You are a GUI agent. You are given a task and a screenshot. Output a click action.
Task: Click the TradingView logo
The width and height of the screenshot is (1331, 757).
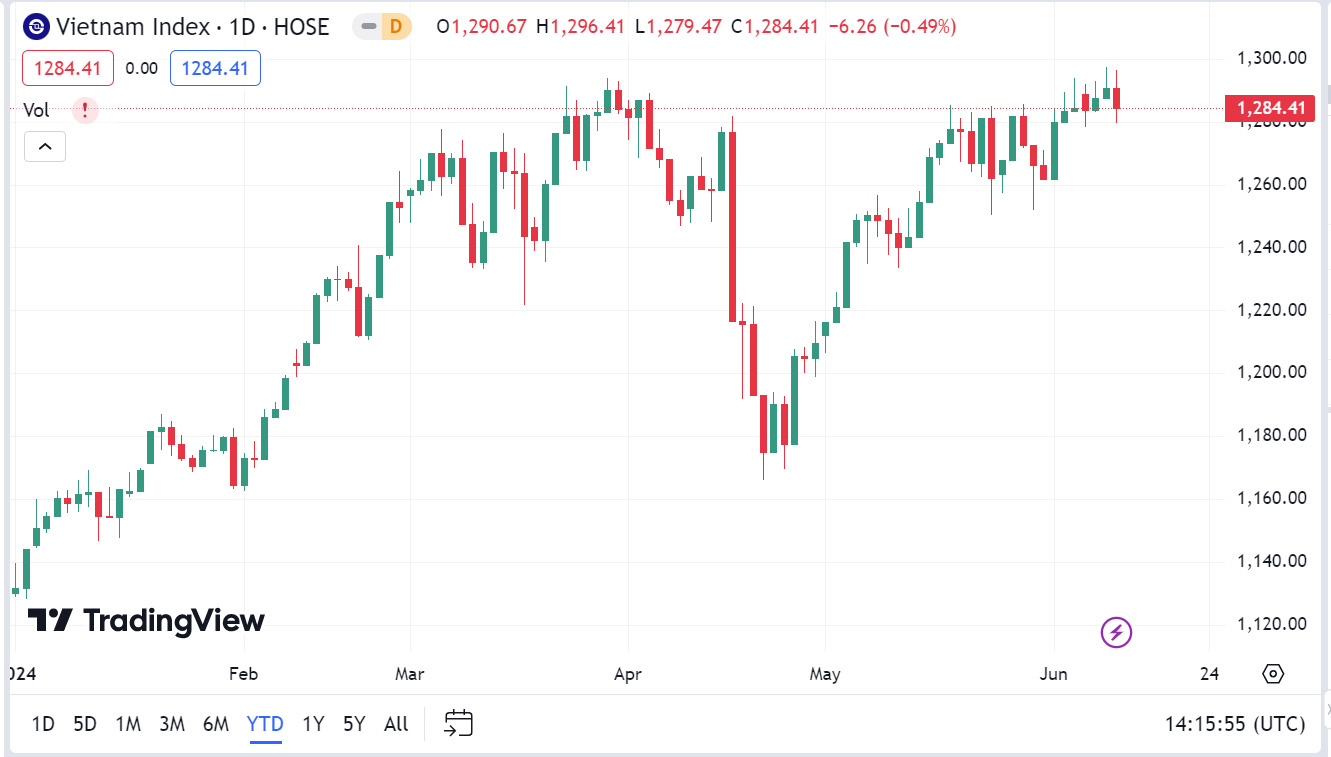point(146,621)
